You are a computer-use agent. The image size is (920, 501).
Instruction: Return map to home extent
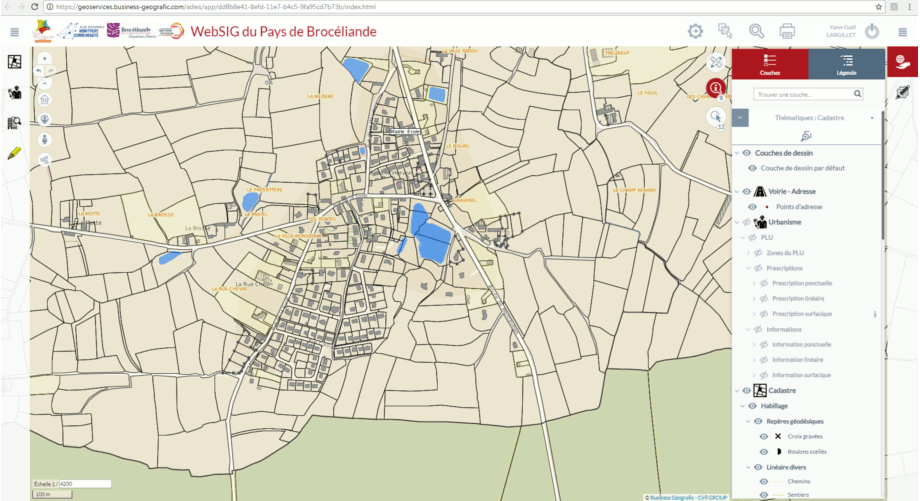coord(45,99)
